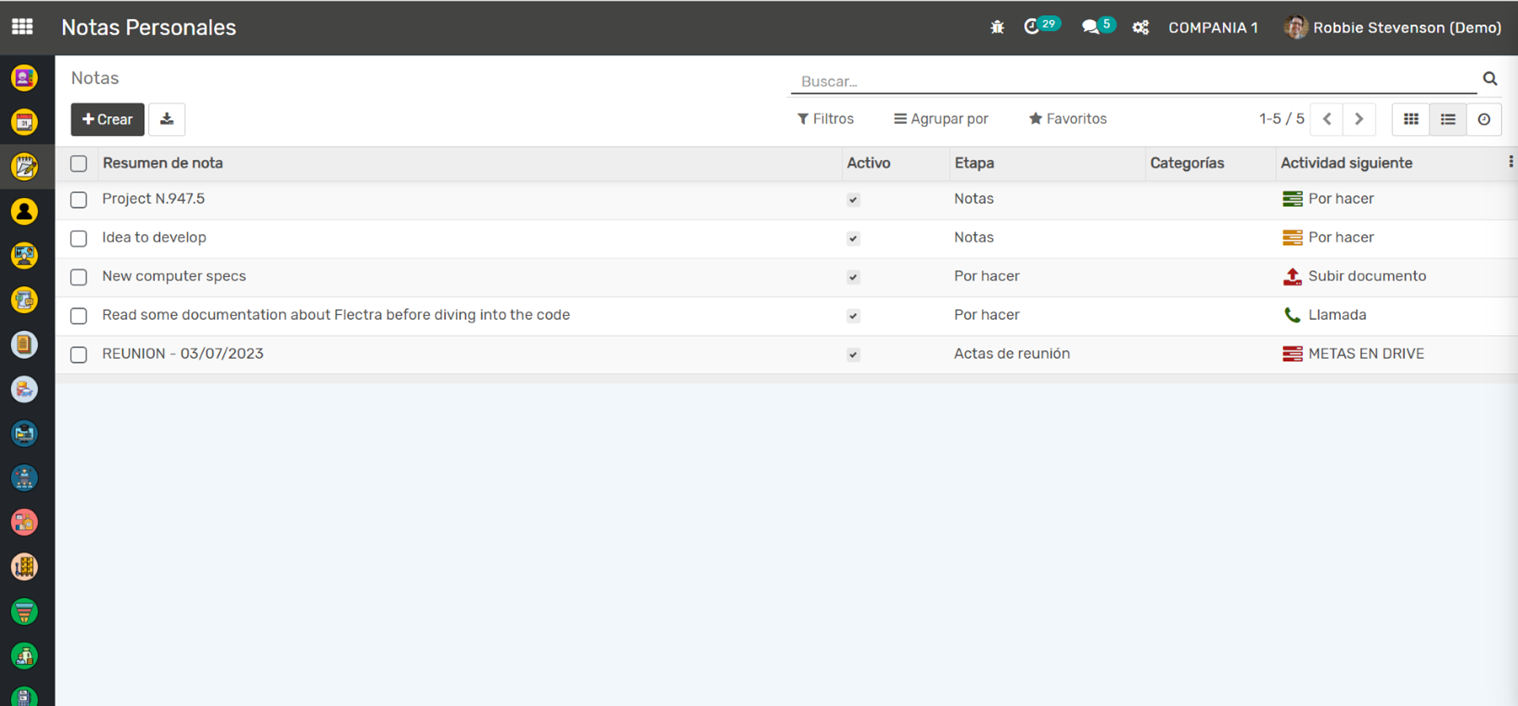
Task: Open Robbie Stevenson user menu
Action: (x=1393, y=28)
